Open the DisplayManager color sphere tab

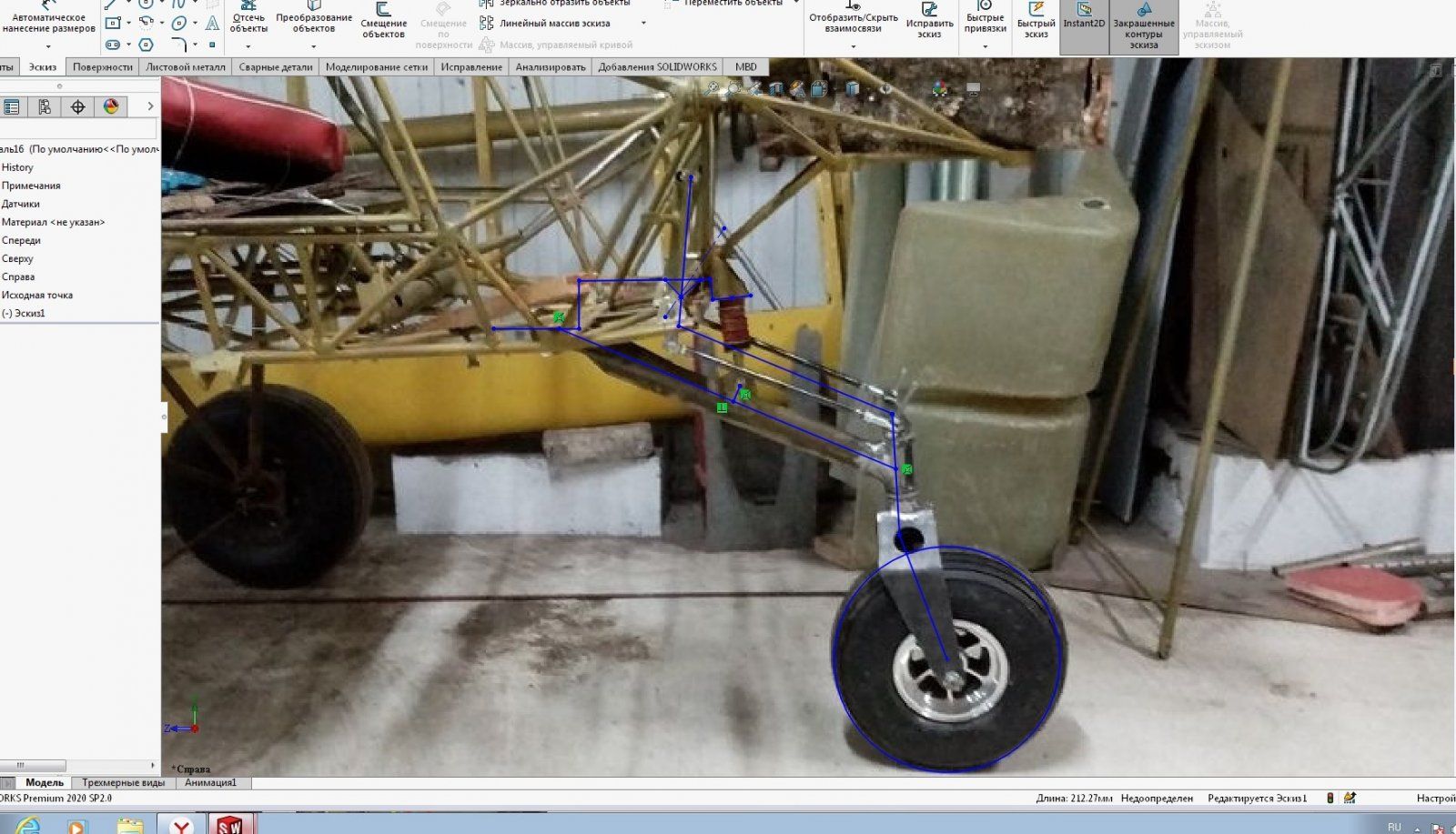[x=111, y=107]
